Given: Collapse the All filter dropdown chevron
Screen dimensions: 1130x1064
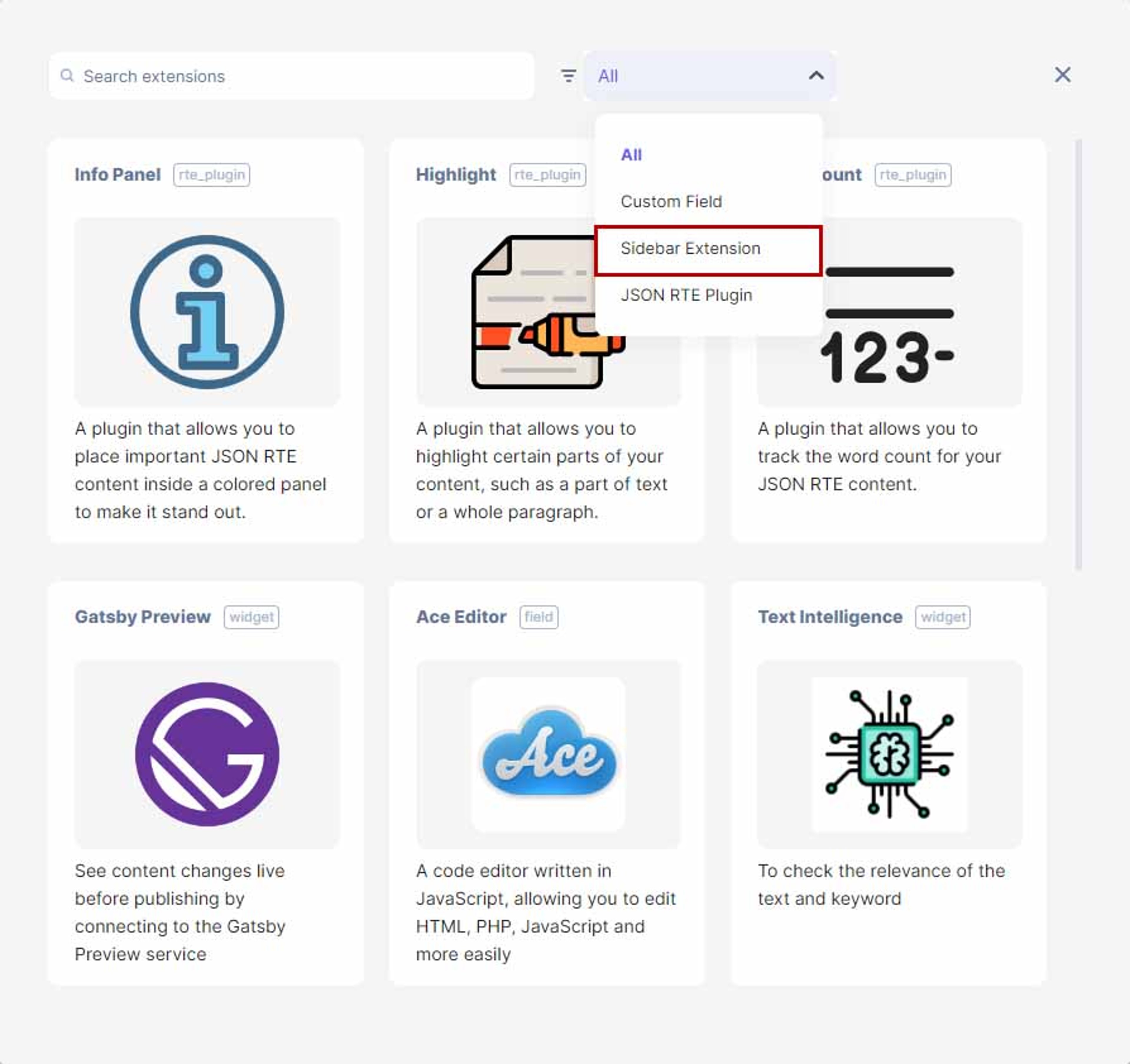Looking at the screenshot, I should [x=816, y=76].
